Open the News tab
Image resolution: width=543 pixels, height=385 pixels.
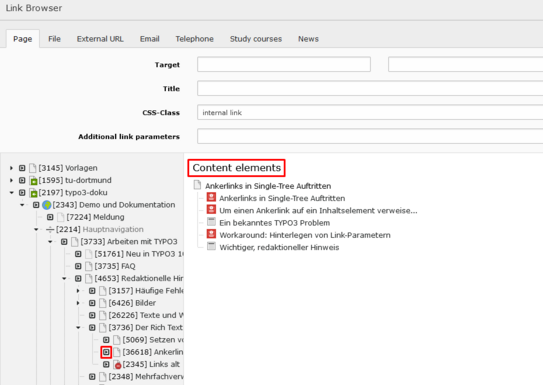click(x=308, y=39)
